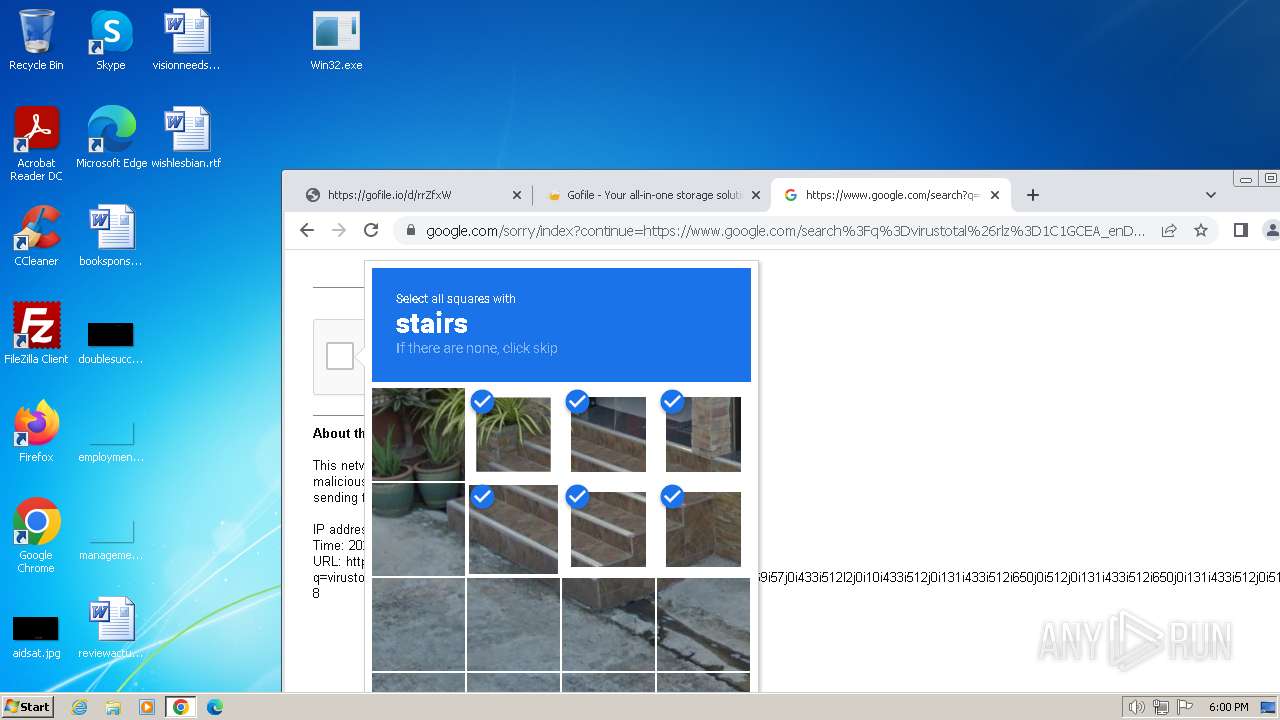
Task: Launch the Google Chrome desktop shortcut
Action: click(36, 535)
